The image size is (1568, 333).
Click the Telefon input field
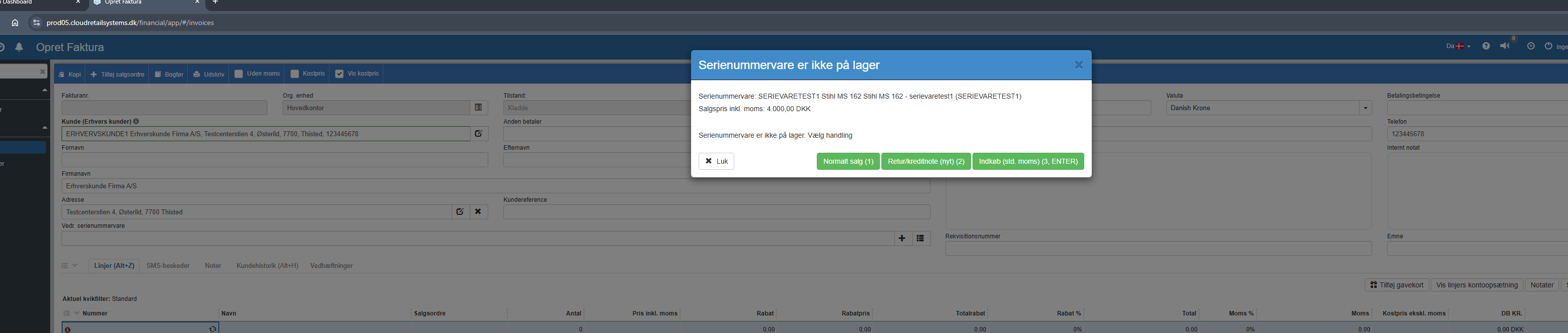tap(1477, 134)
